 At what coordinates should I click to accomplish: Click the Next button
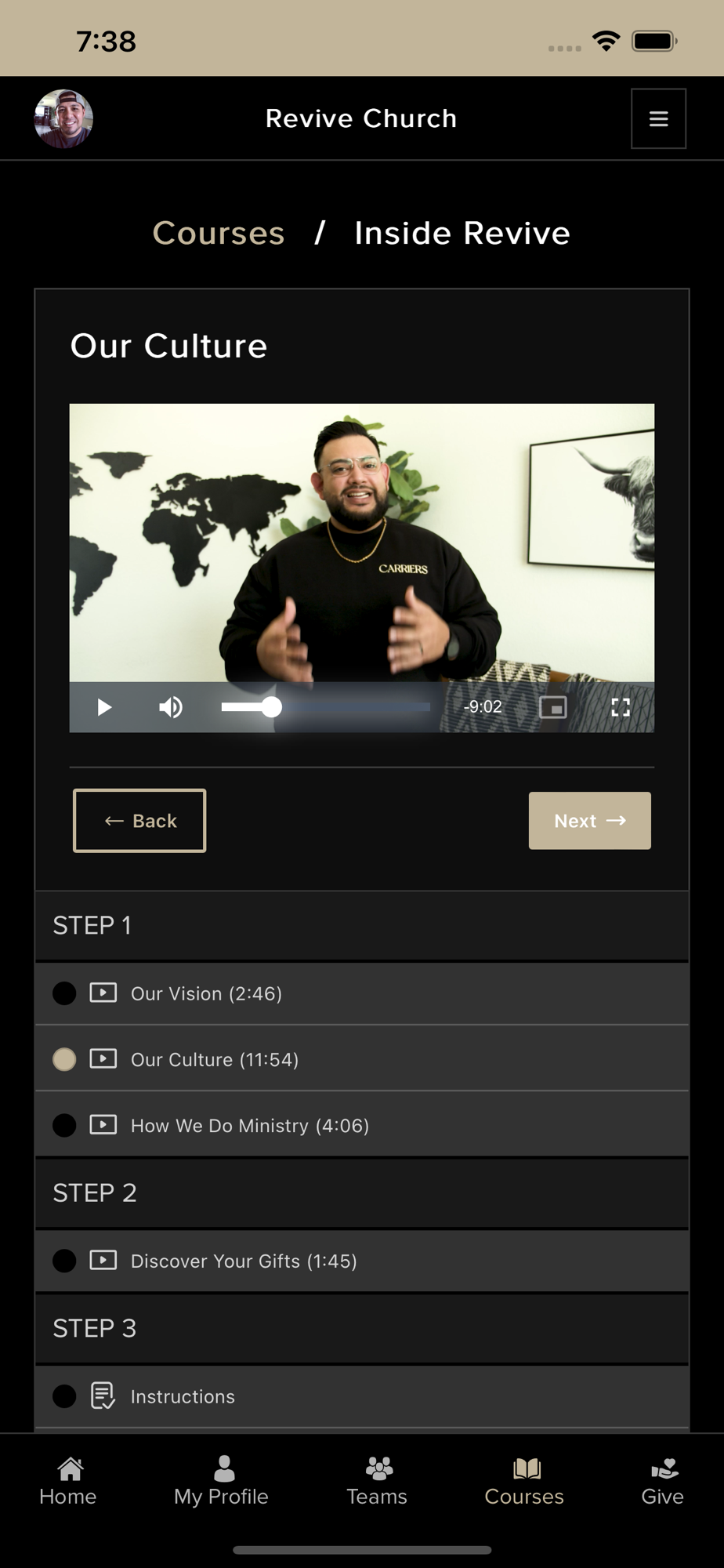point(590,821)
